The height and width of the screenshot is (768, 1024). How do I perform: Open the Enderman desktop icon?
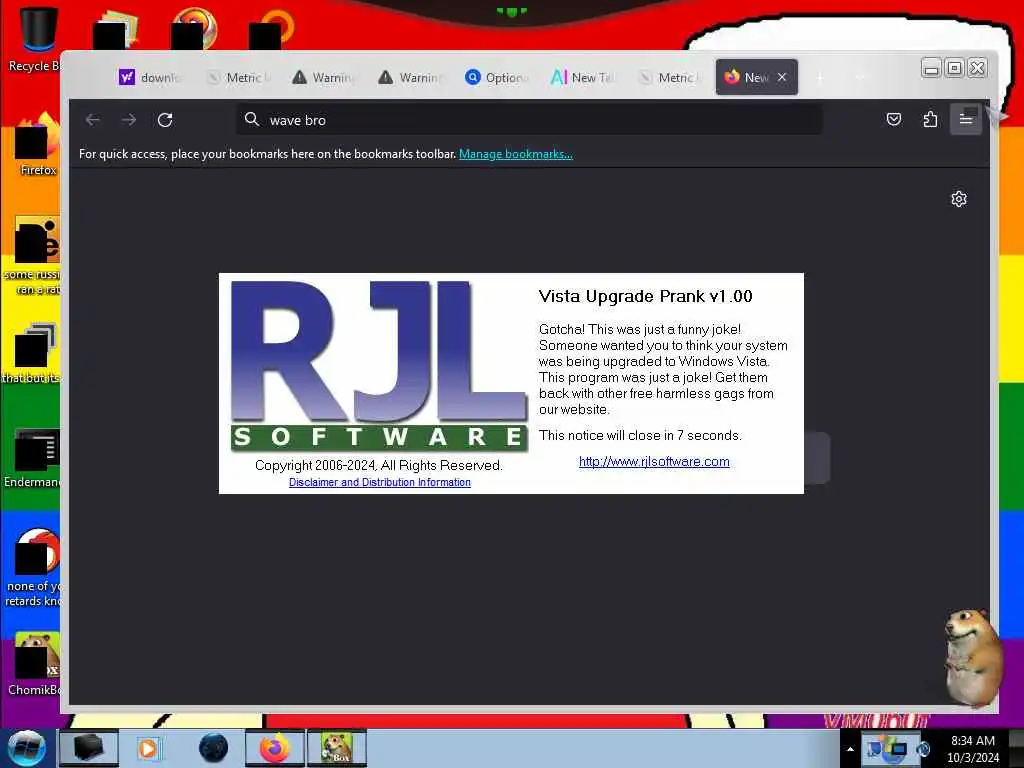coord(33,457)
